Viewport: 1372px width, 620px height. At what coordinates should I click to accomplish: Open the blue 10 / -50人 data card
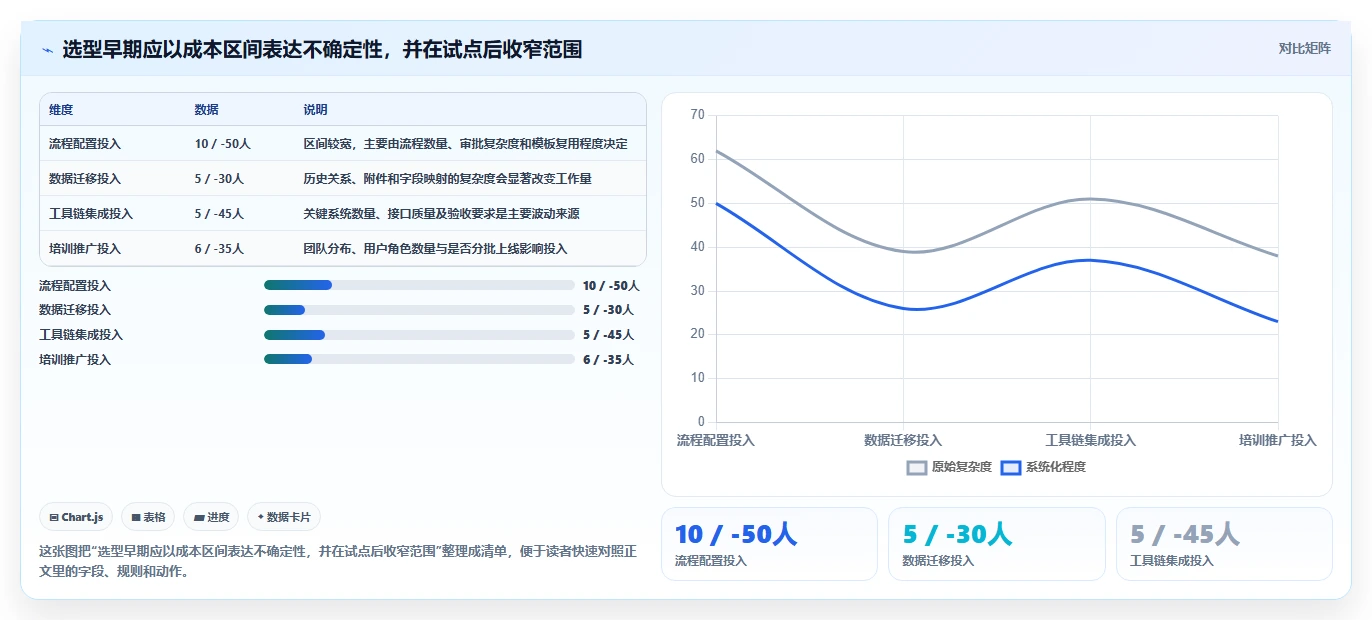(769, 544)
